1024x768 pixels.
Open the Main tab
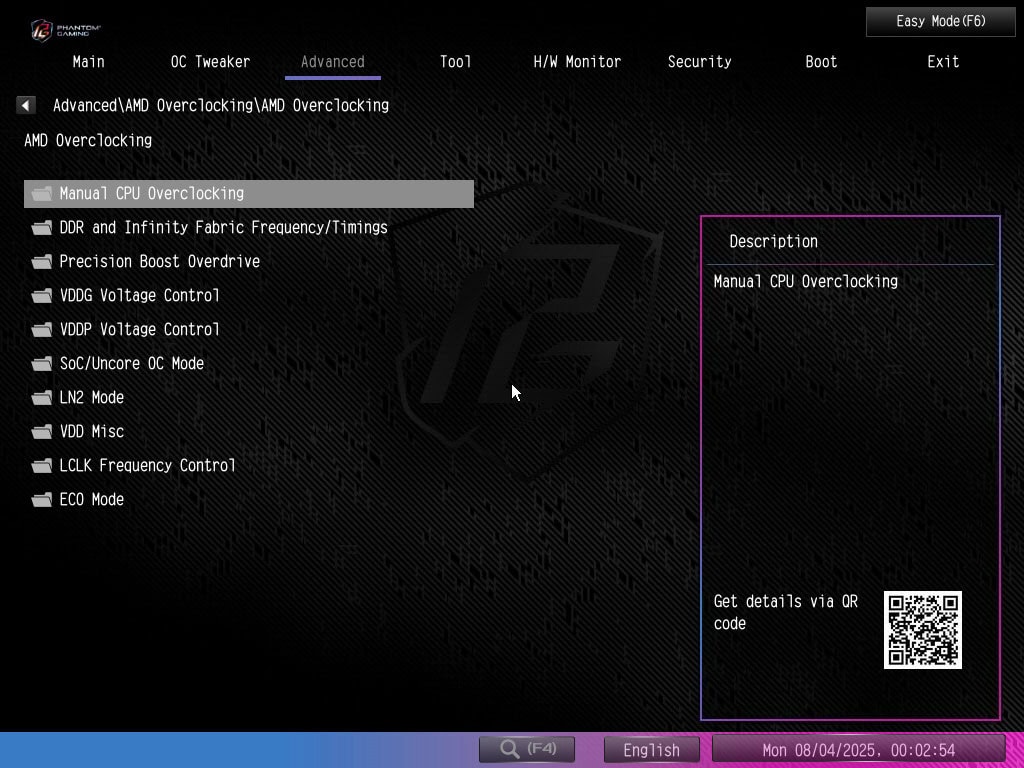88,62
